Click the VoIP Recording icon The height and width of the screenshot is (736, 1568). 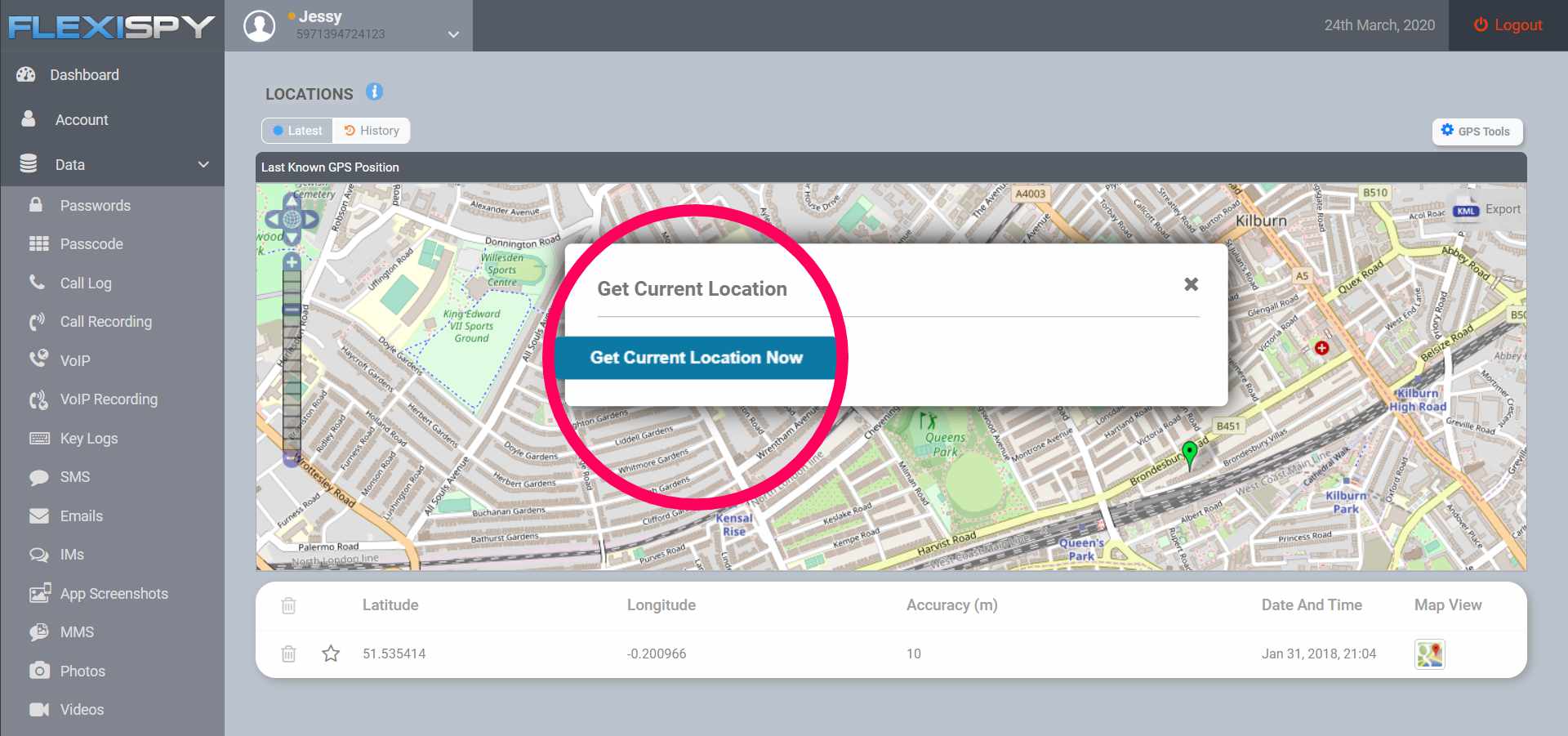click(38, 399)
